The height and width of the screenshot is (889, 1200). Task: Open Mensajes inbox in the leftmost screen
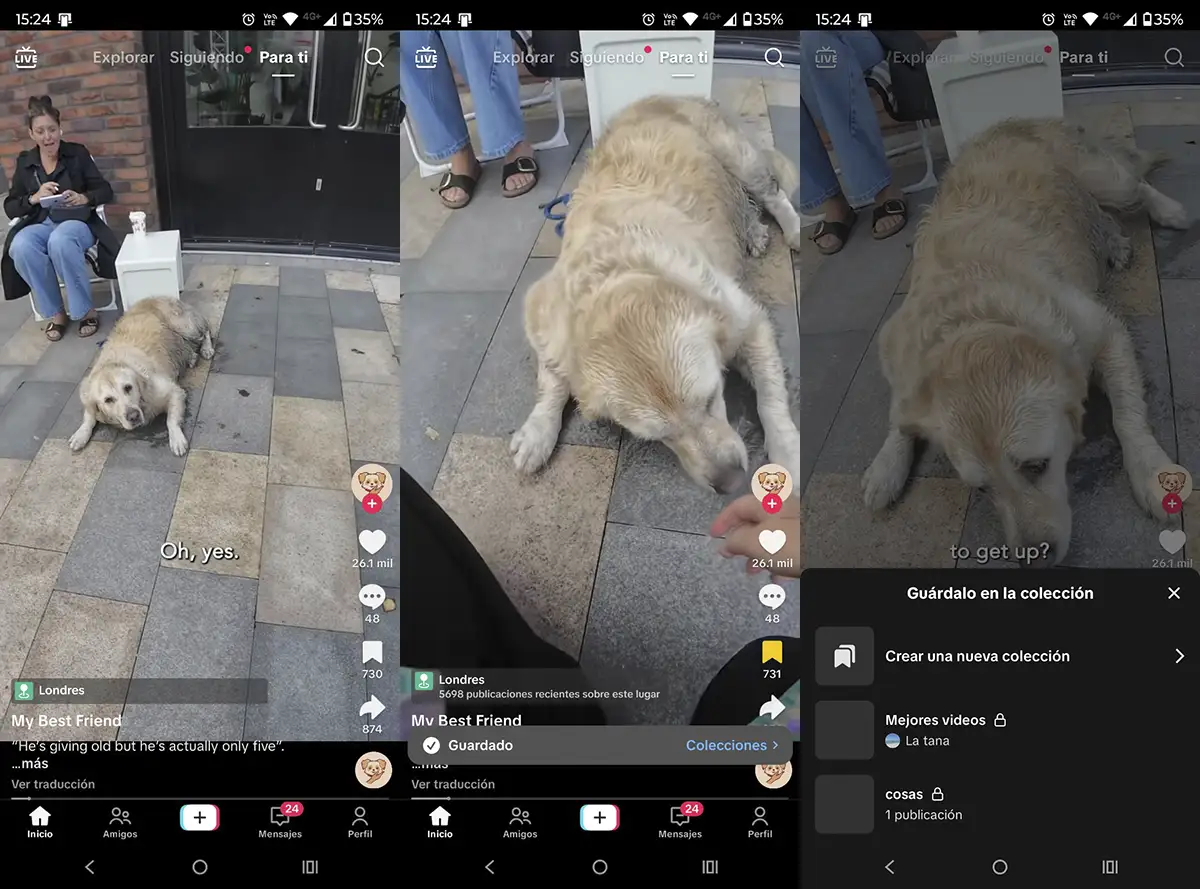280,821
